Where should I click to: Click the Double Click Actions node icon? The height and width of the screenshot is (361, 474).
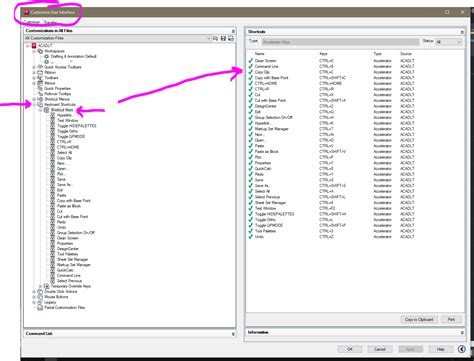pos(40,291)
